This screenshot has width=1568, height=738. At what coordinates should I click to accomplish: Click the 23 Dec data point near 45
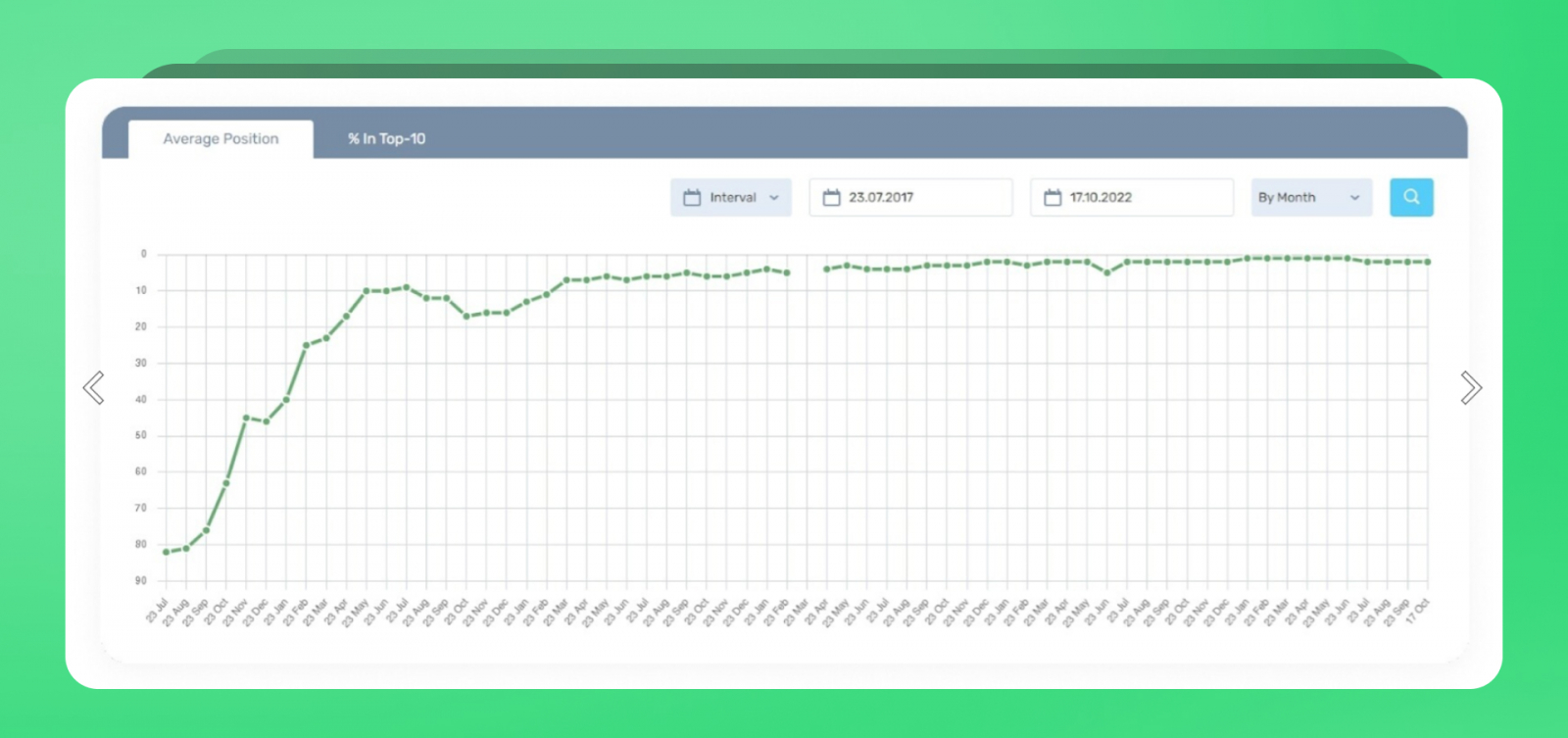[x=266, y=421]
